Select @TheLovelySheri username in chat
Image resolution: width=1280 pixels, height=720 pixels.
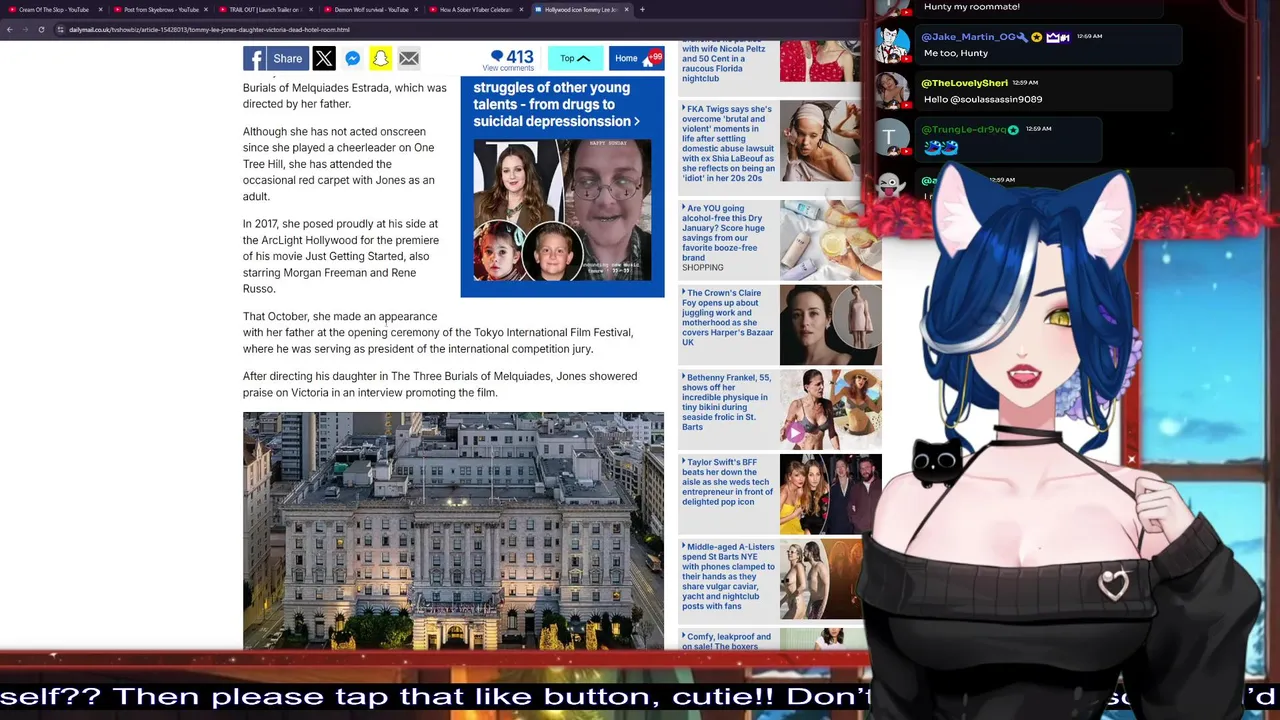click(x=965, y=83)
